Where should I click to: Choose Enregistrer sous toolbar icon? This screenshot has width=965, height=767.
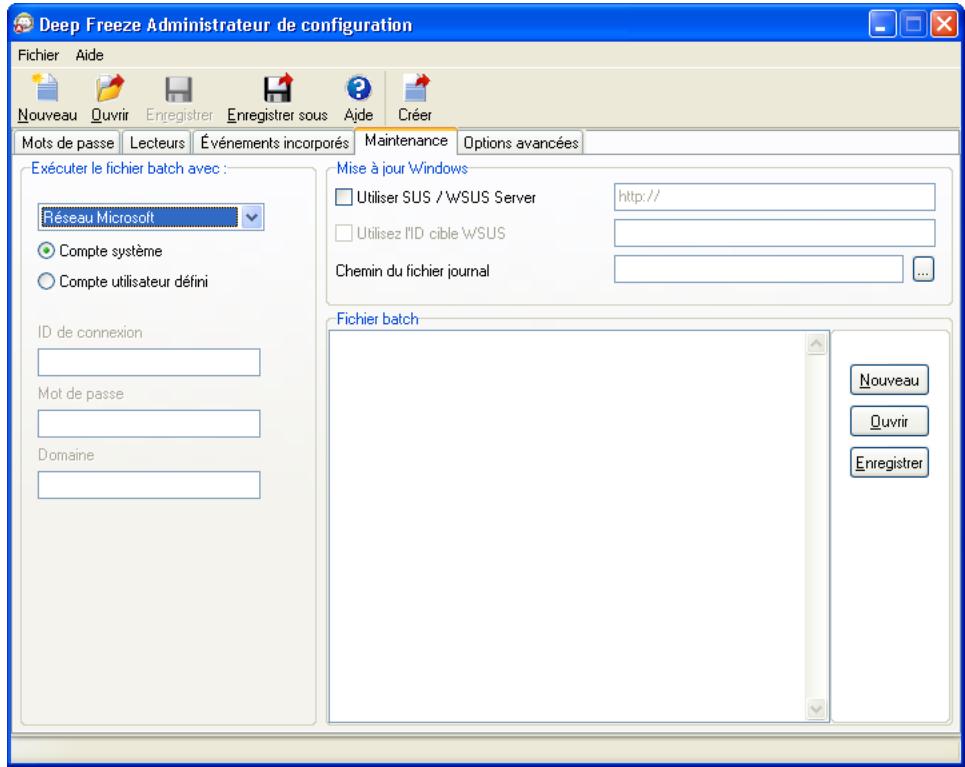pyautogui.click(x=277, y=88)
